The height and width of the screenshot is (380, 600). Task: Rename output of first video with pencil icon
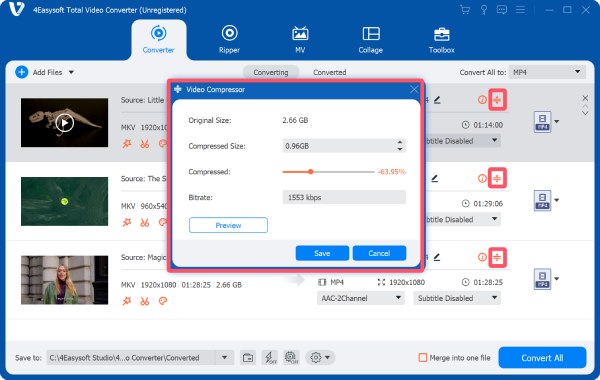437,100
